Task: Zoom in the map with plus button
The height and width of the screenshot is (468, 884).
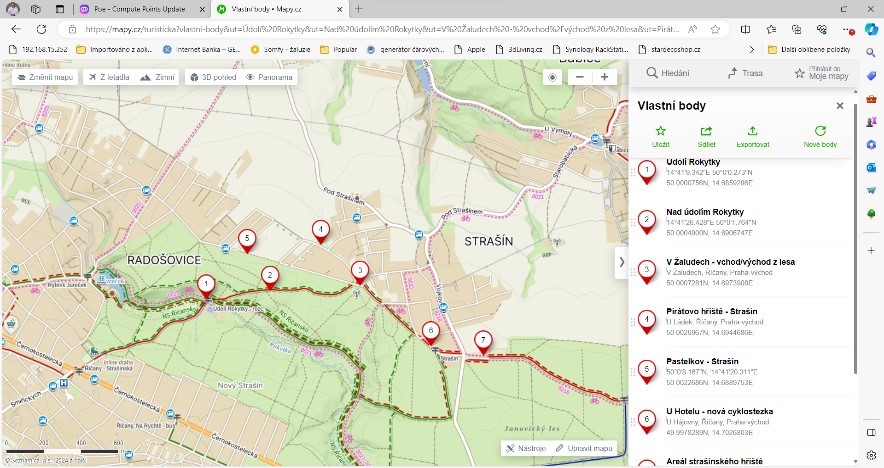Action: (x=604, y=77)
